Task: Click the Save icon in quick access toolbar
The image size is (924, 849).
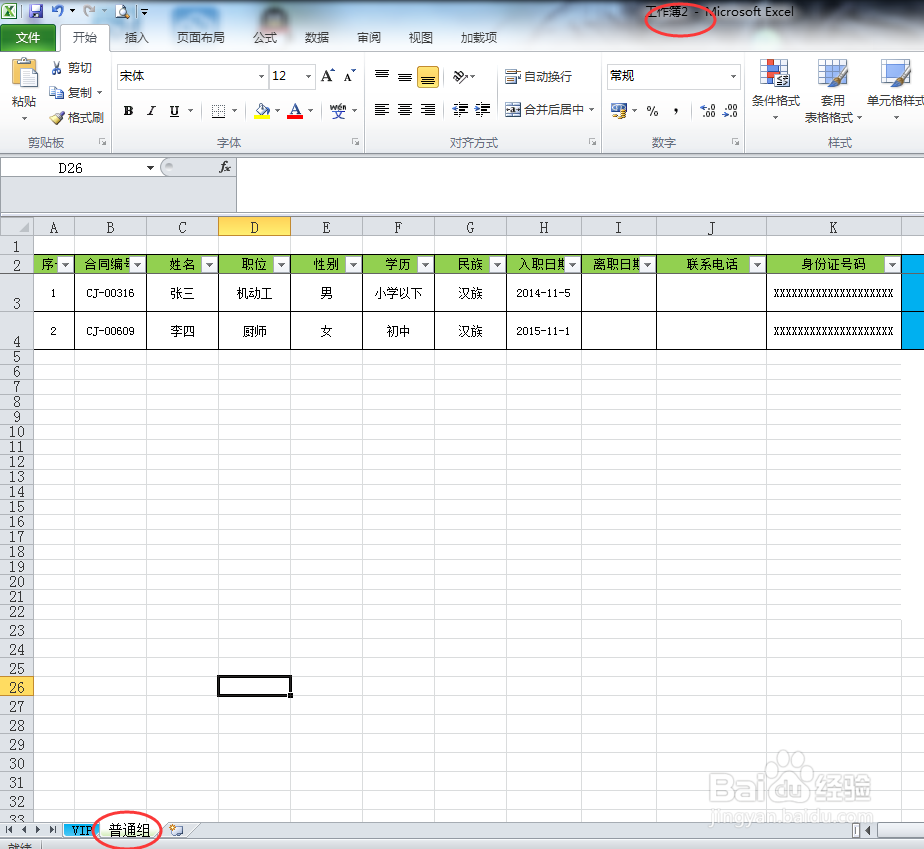Action: click(x=36, y=11)
